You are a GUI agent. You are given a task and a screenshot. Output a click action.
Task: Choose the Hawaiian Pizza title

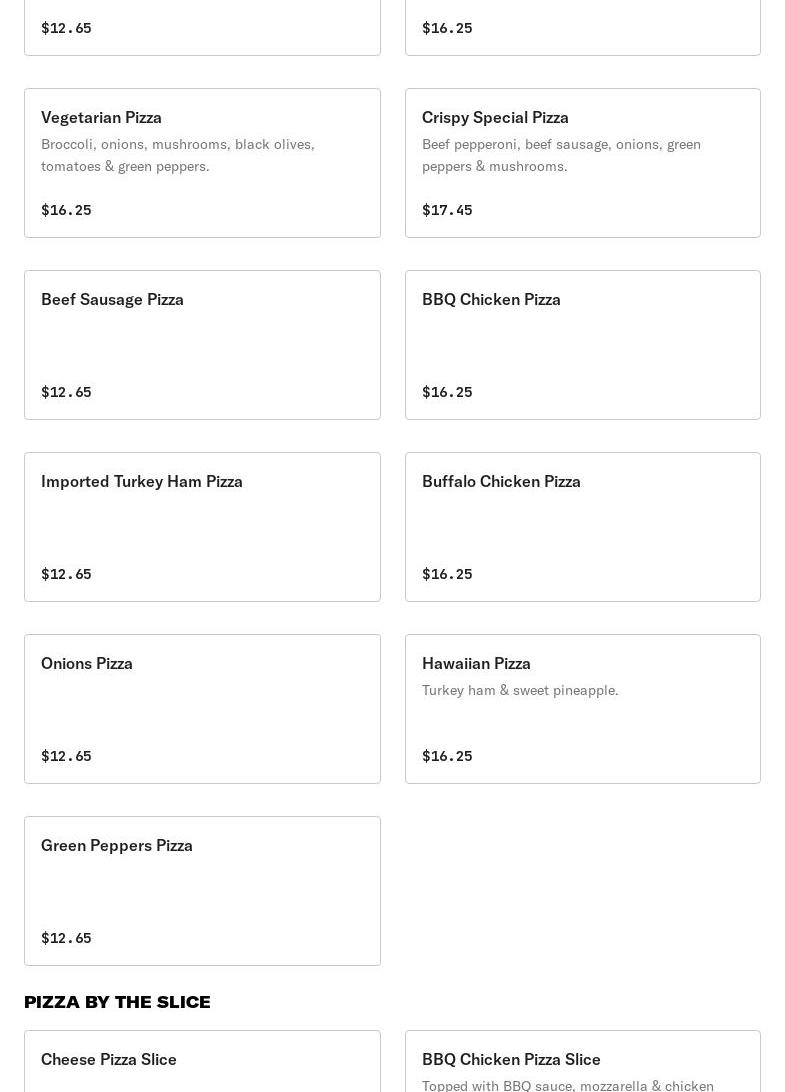point(476,663)
